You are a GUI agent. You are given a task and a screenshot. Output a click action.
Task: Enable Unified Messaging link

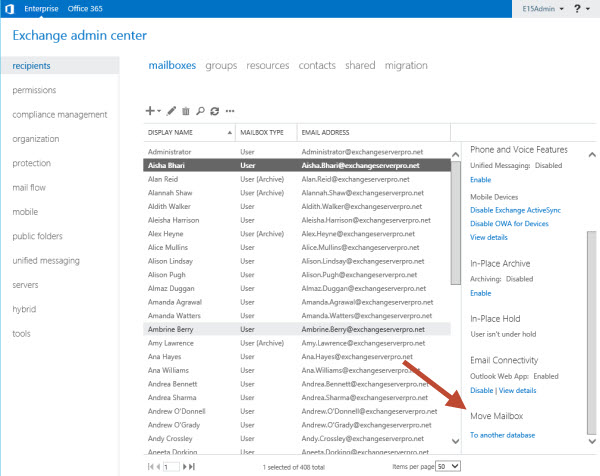pyautogui.click(x=481, y=179)
